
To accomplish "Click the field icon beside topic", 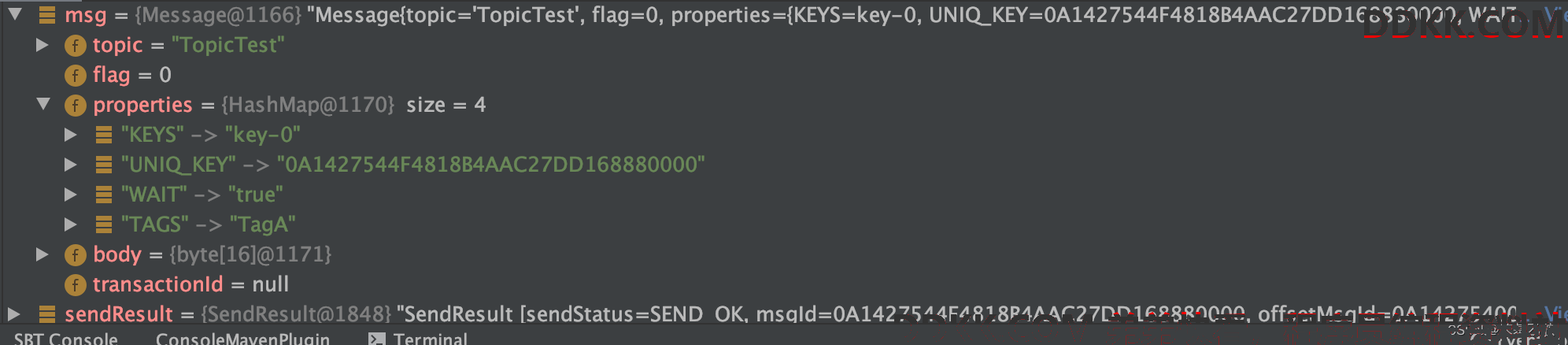I will point(75,46).
